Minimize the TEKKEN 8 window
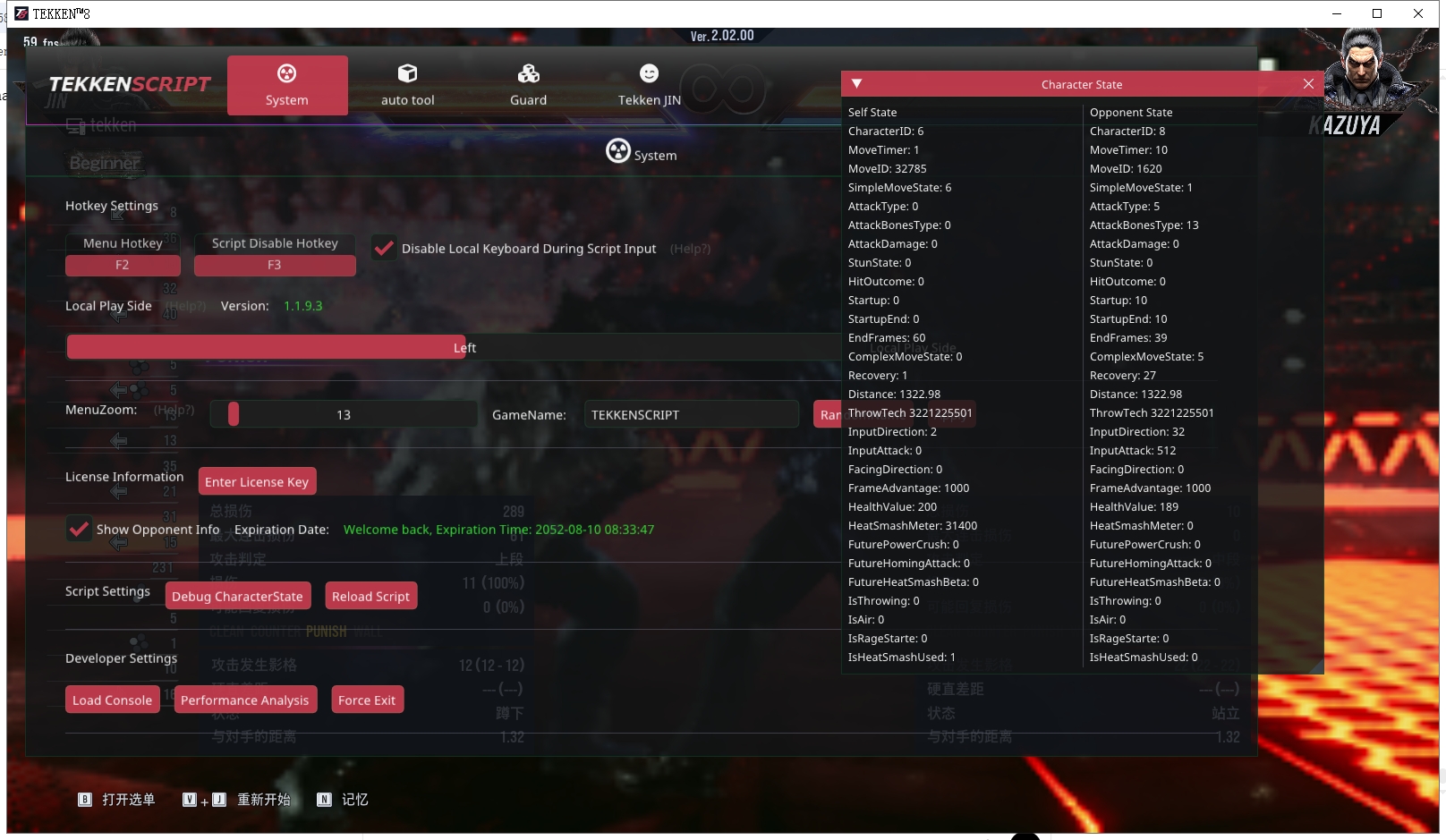Screen dimensions: 1446x840 coord(1337,13)
